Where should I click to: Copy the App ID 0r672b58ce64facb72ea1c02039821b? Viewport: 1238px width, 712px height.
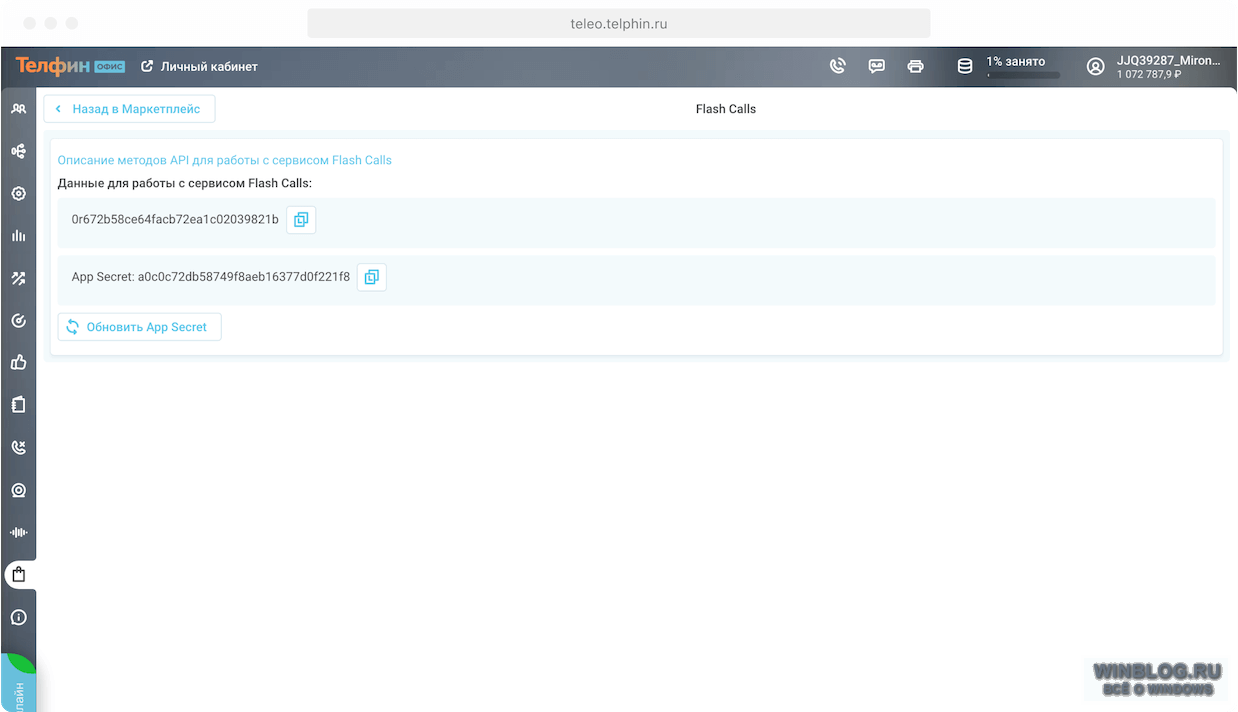point(301,220)
